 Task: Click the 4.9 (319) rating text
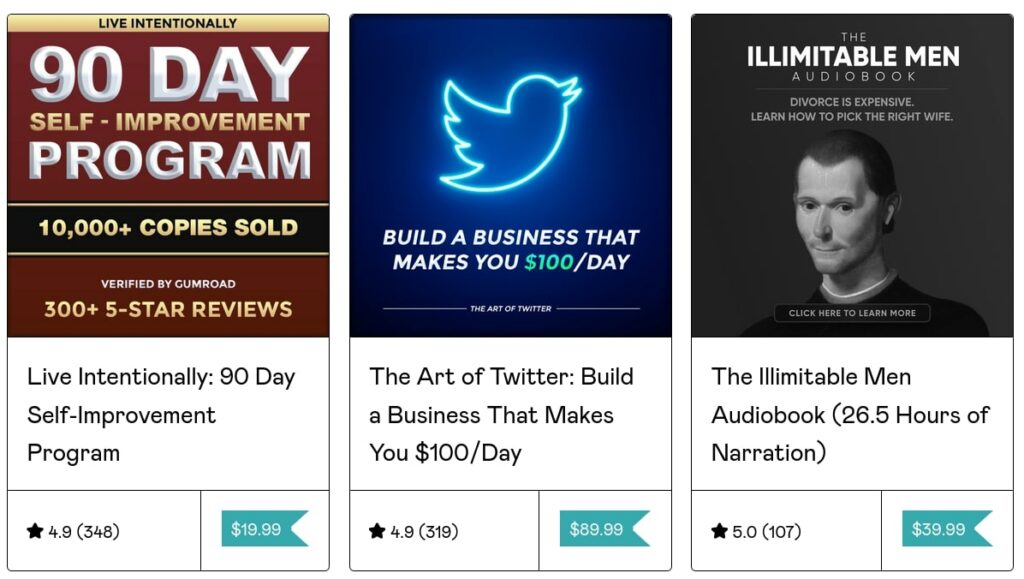(426, 531)
